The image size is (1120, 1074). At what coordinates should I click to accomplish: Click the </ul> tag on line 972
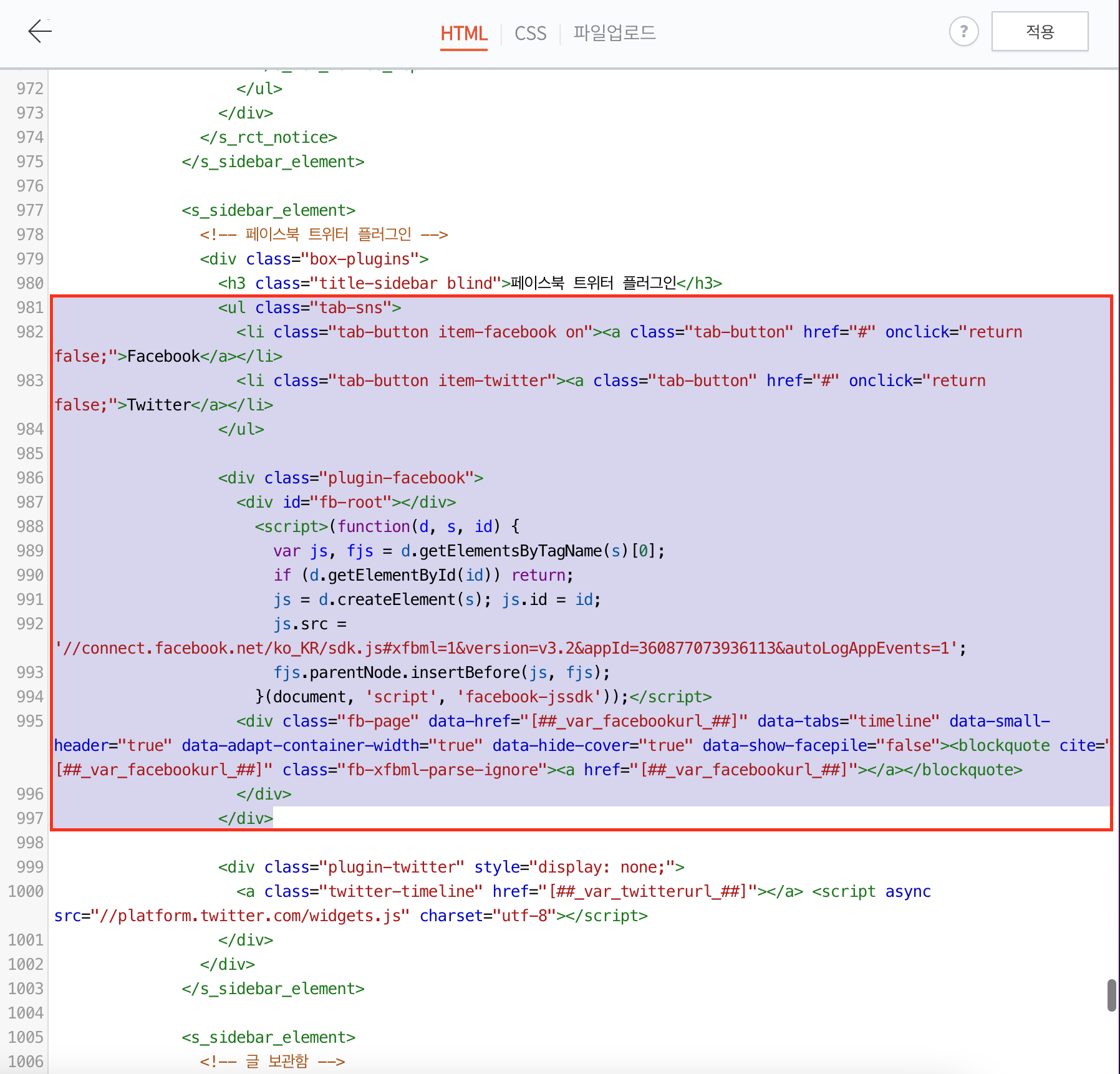tap(259, 89)
